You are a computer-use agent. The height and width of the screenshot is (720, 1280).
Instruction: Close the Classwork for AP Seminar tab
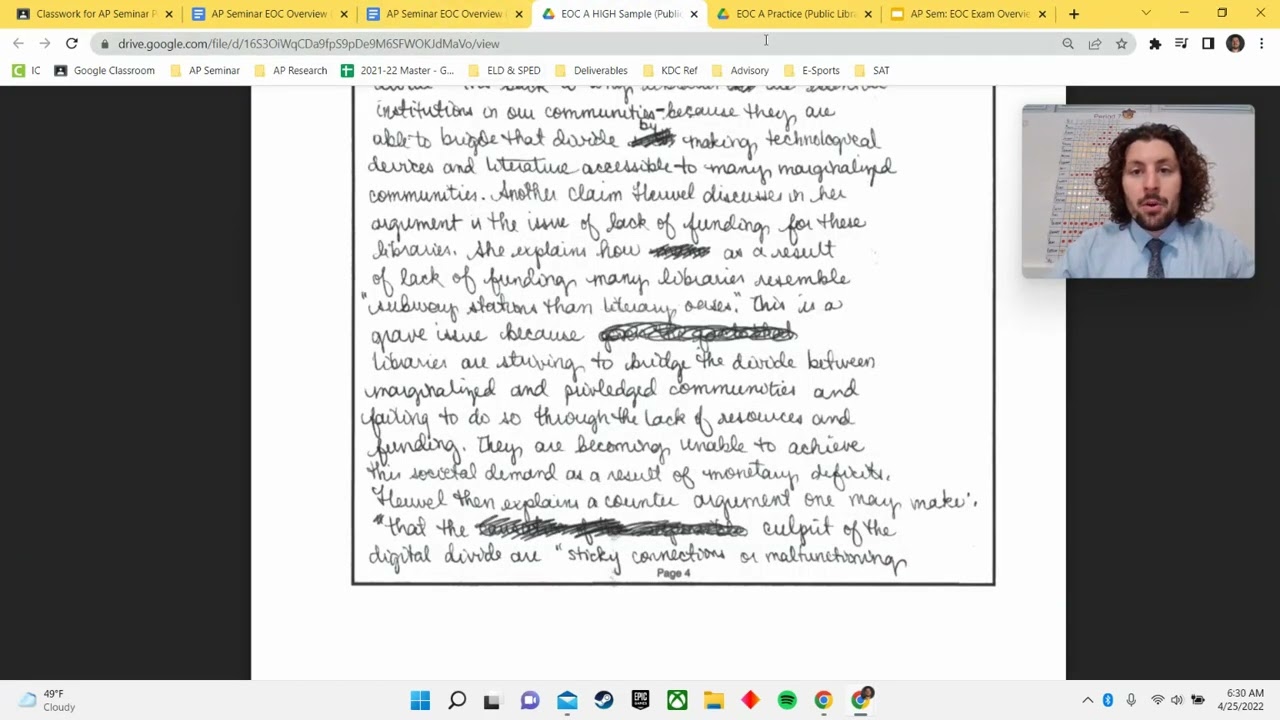[x=169, y=14]
